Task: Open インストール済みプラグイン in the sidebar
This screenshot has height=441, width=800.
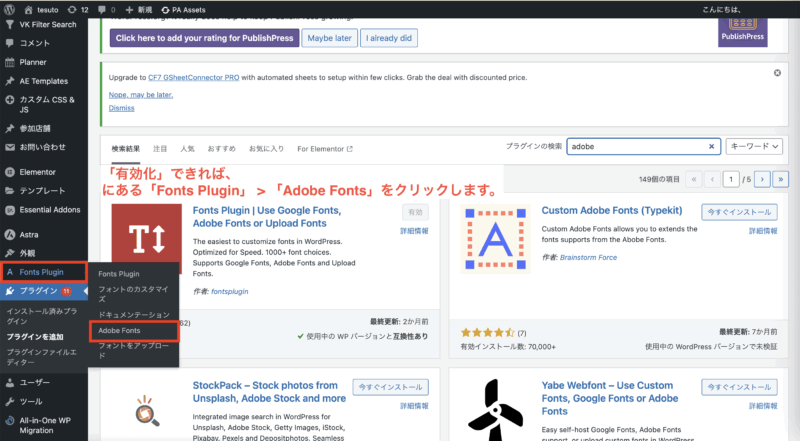Action: (42, 316)
